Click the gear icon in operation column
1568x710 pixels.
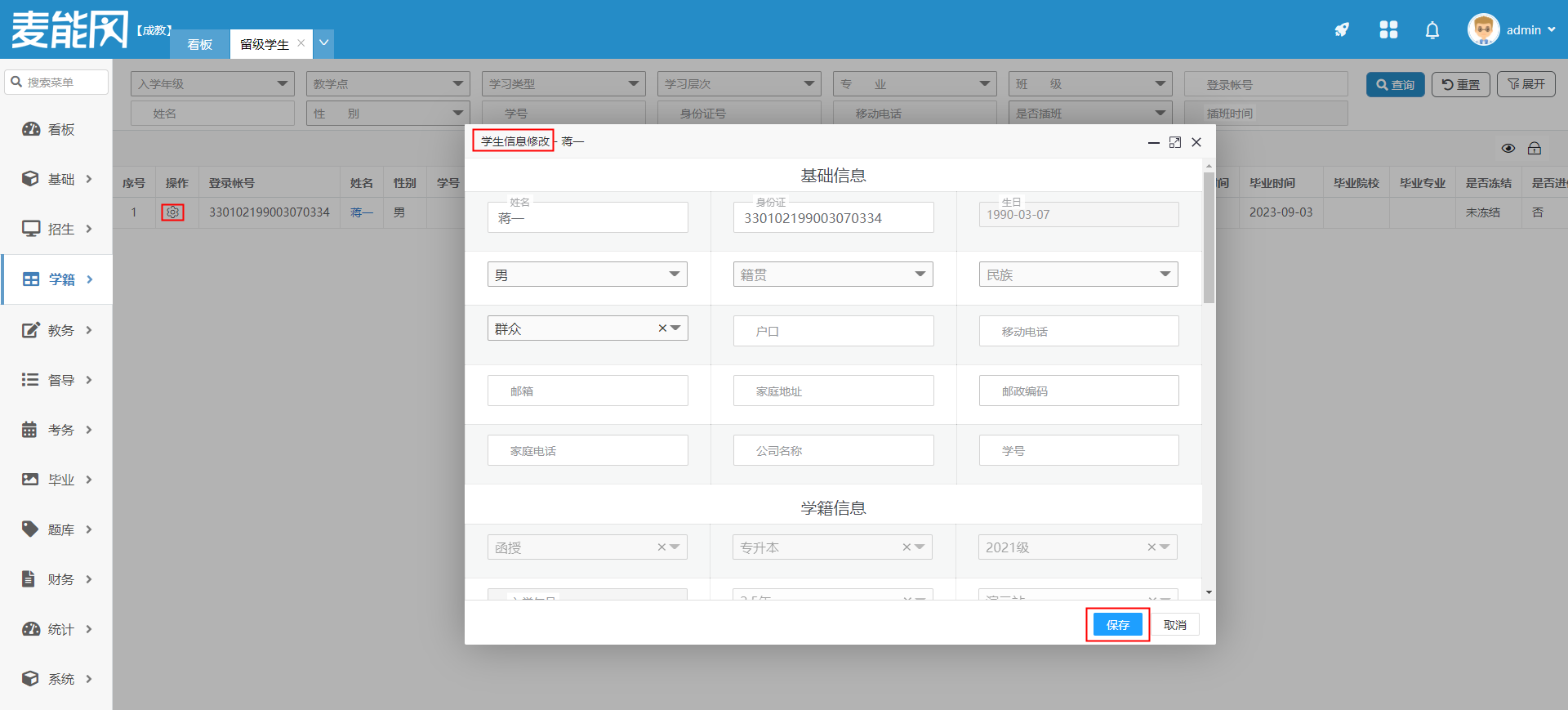click(x=172, y=212)
